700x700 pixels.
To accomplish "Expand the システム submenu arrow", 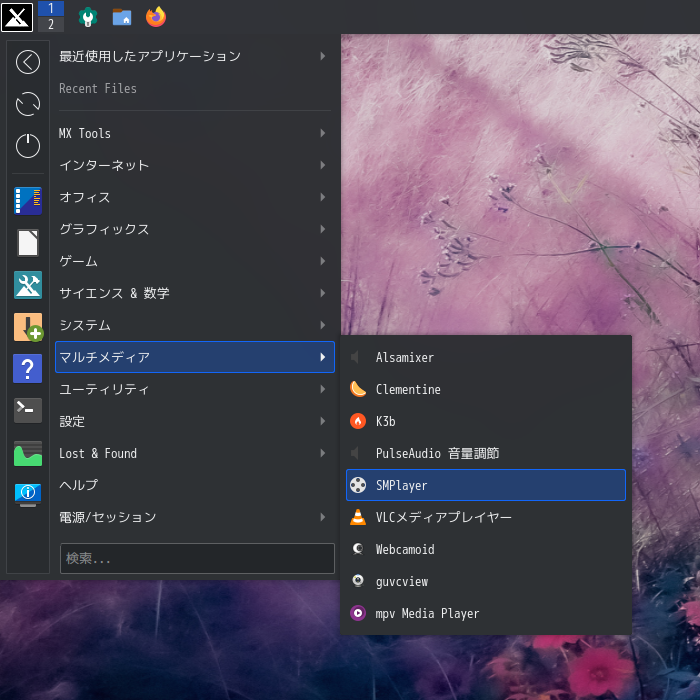I will (323, 325).
